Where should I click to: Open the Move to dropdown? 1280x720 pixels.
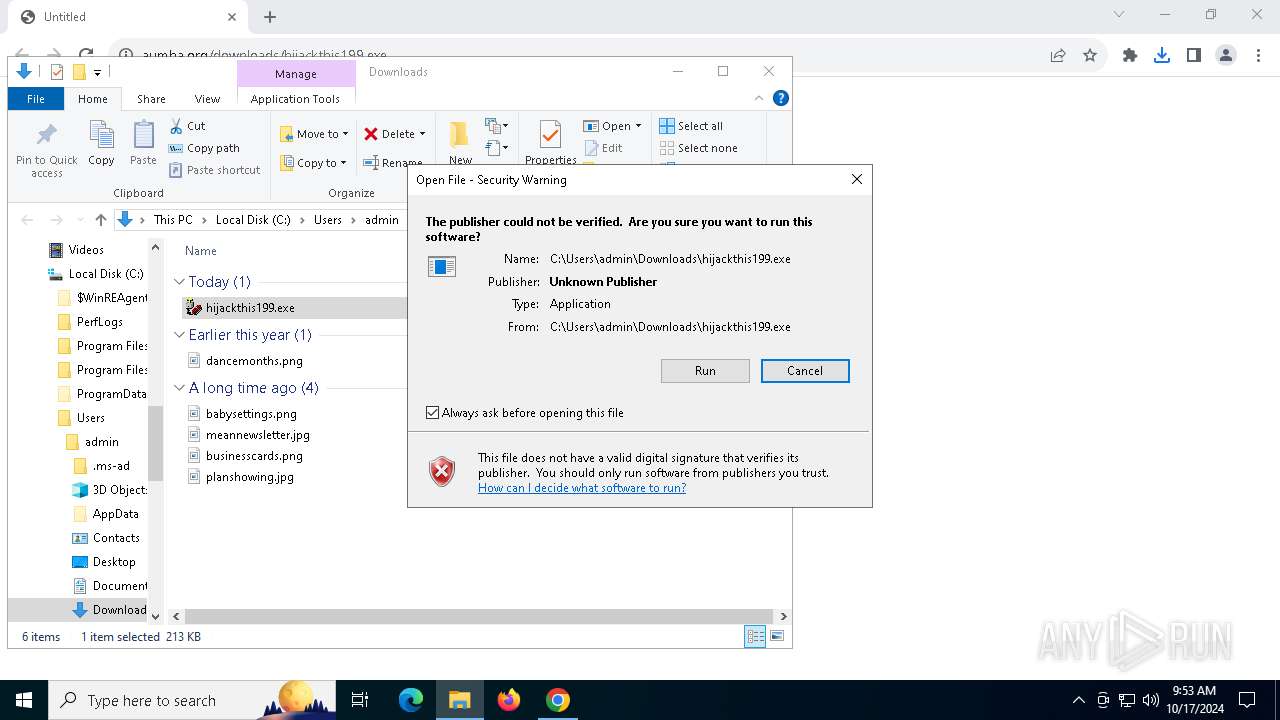click(x=314, y=134)
